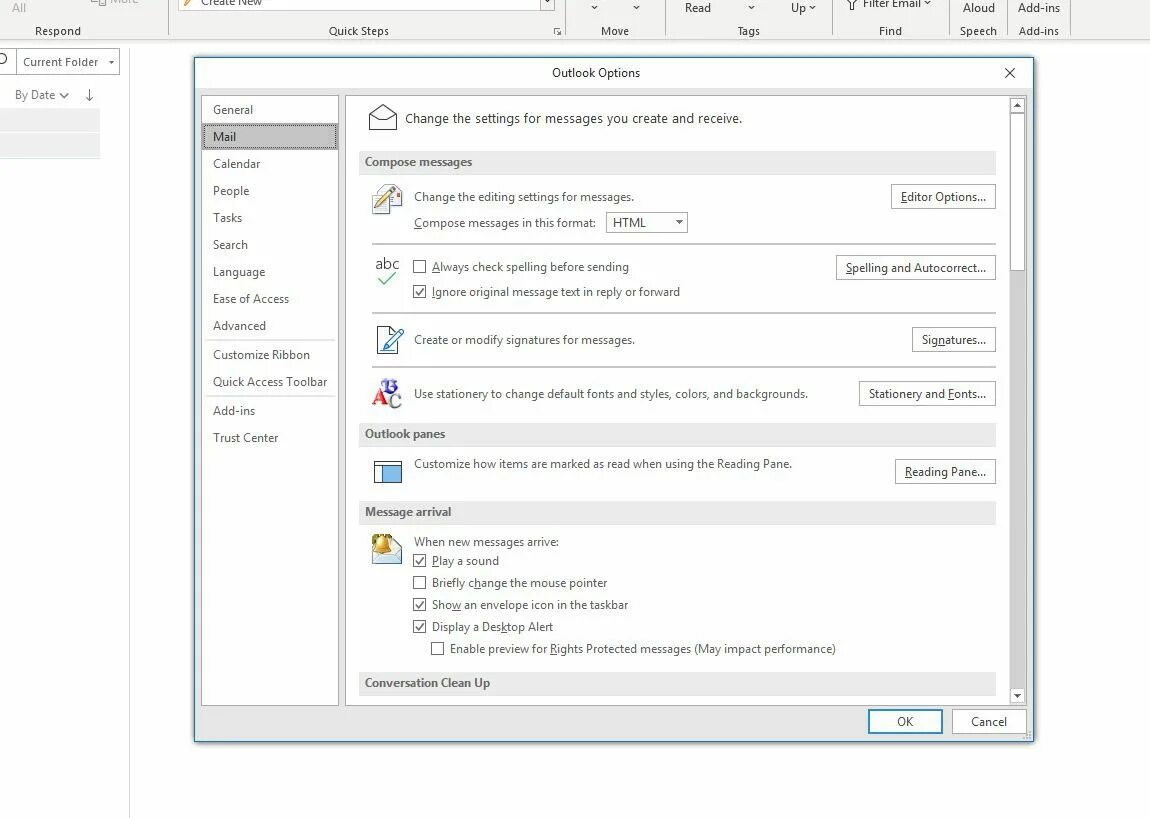Click the signature pen-and-paper icon
The width and height of the screenshot is (1150, 818).
click(389, 340)
